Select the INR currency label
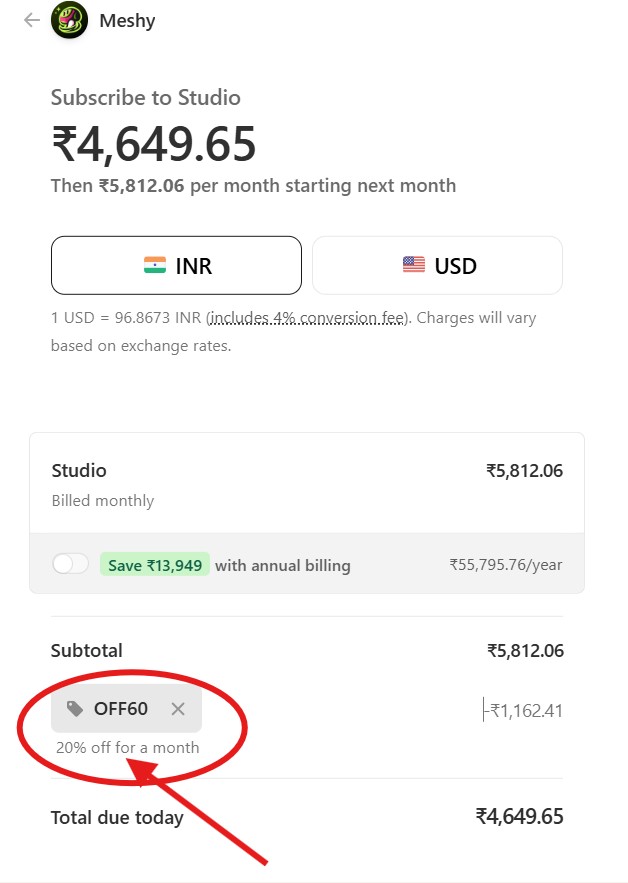Image resolution: width=628 pixels, height=883 pixels. tap(193, 266)
